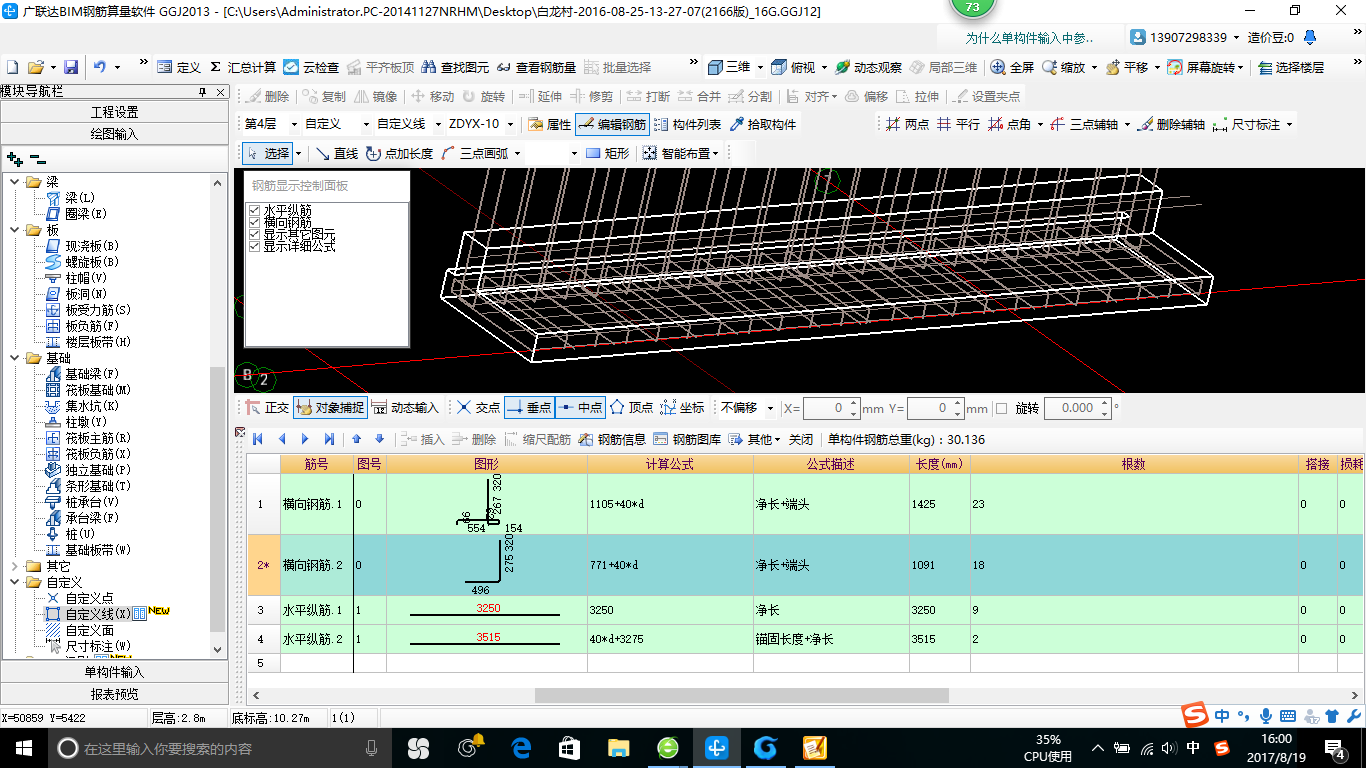1366x768 pixels.
Task: Choose 点加长度 point plus length tool
Action: click(x=400, y=153)
